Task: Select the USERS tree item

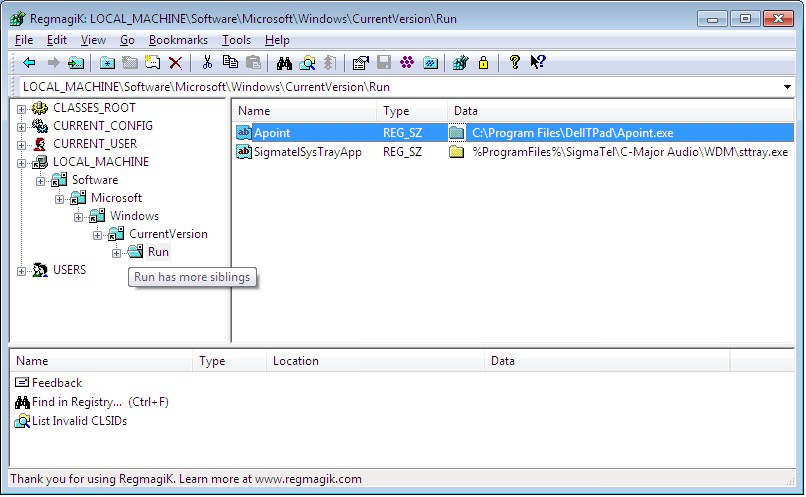Action: pos(69,270)
